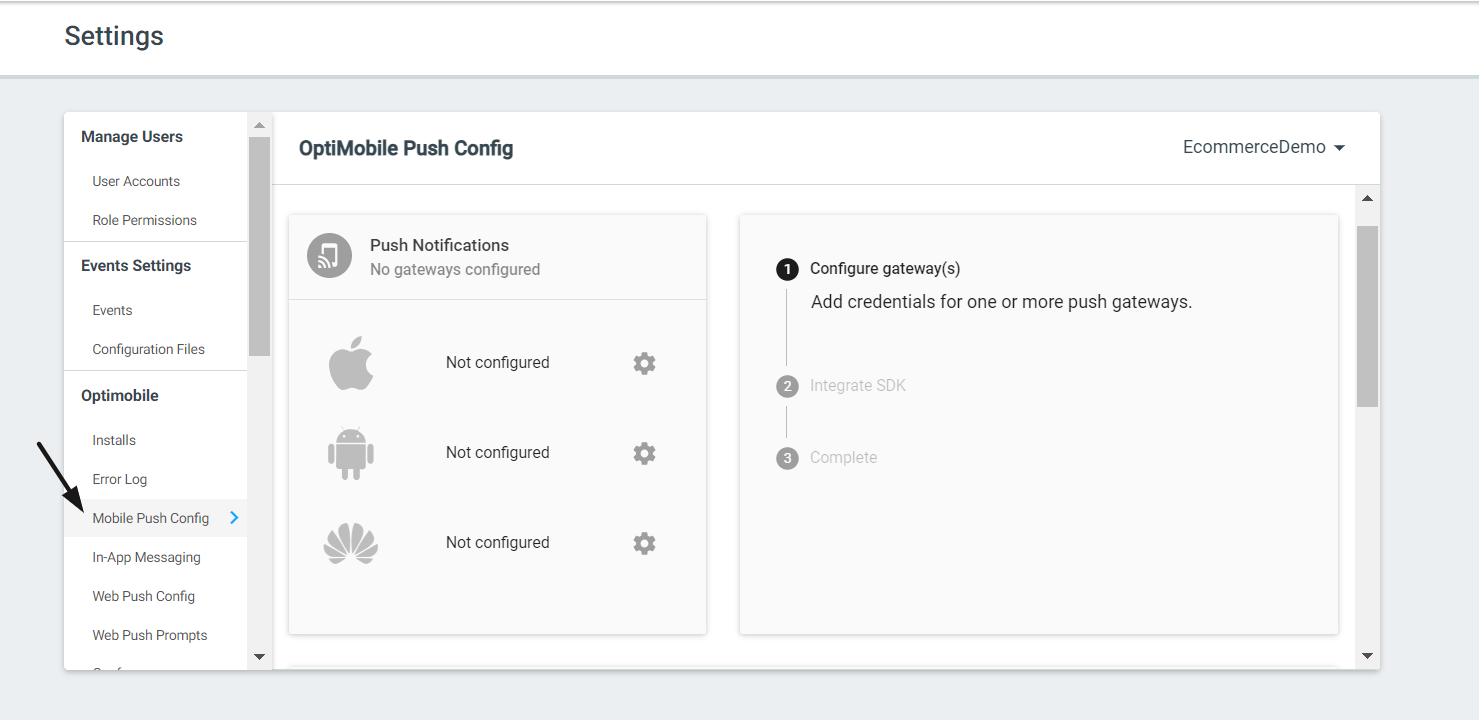Screen dimensions: 1479x720
Task: Click the Manage Users section header
Action: pos(132,137)
